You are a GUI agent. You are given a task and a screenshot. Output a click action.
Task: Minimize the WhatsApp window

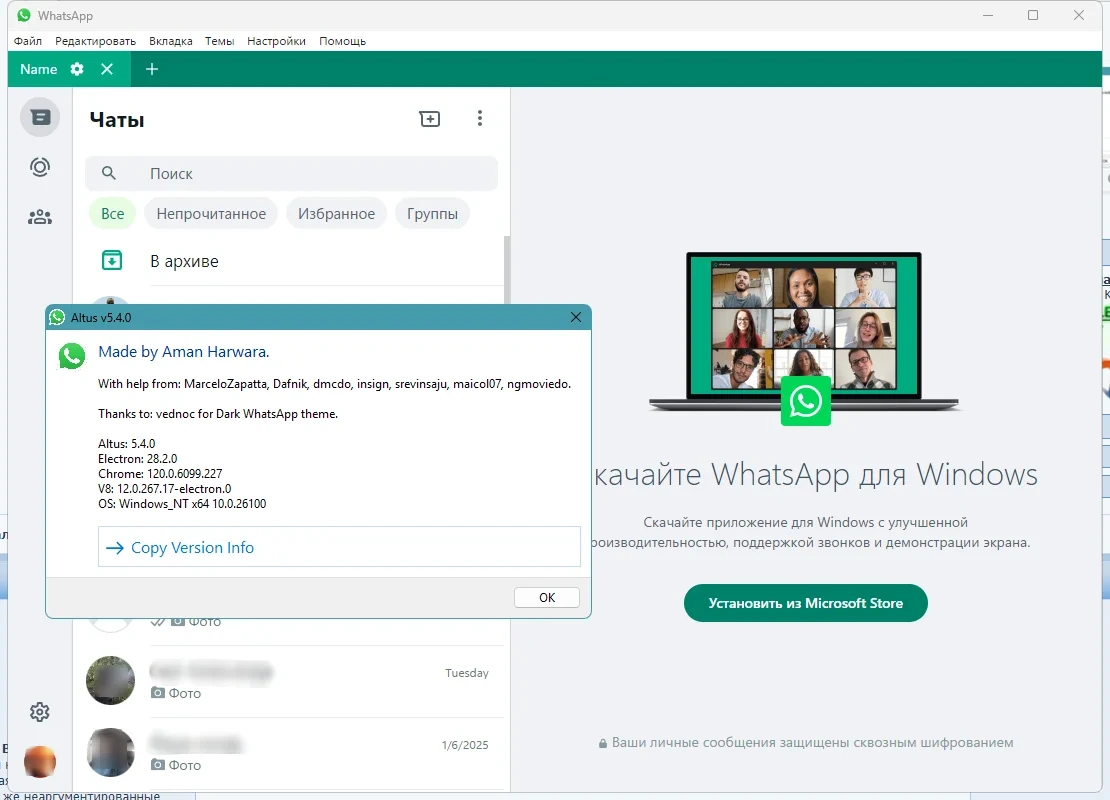pyautogui.click(x=988, y=15)
